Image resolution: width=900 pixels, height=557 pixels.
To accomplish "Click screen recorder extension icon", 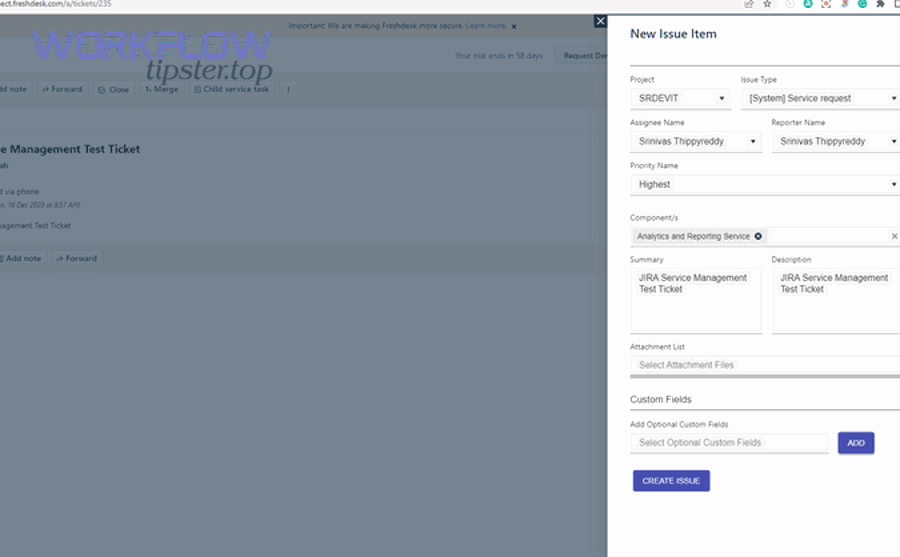I will coord(826,4).
